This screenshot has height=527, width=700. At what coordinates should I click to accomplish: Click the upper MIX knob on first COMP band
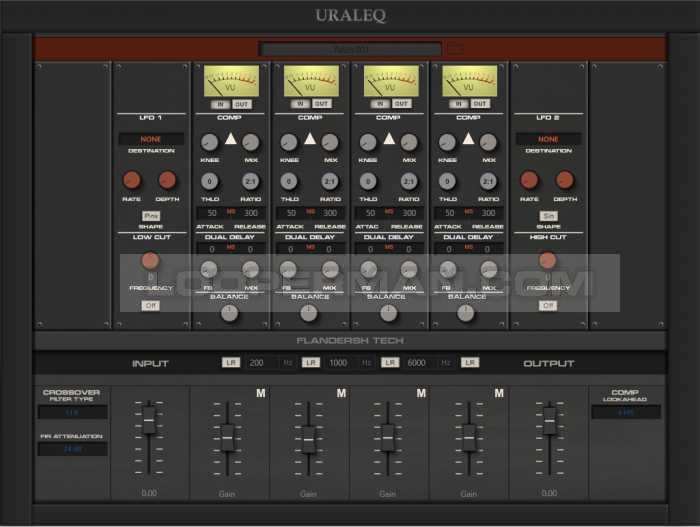[x=250, y=142]
